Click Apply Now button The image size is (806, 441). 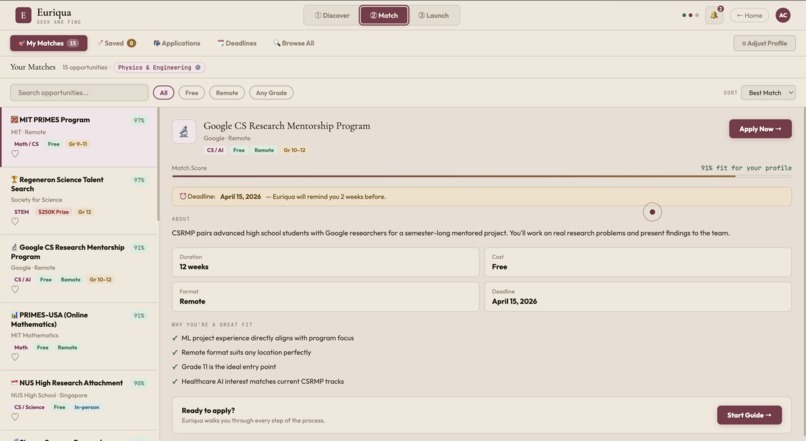(760, 129)
